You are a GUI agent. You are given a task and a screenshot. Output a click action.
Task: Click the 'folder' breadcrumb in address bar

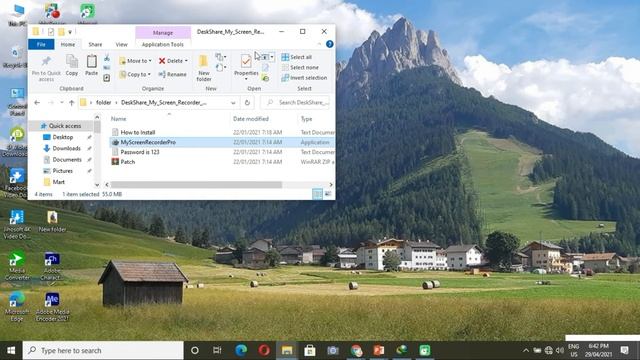coord(103,103)
